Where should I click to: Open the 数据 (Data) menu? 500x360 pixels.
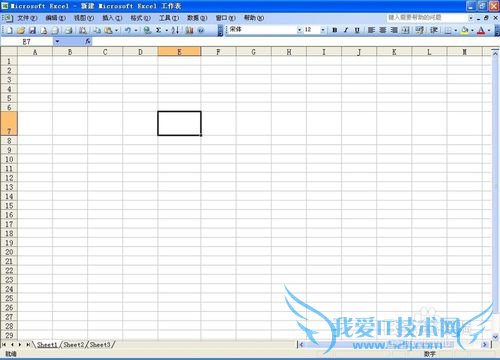click(197, 18)
